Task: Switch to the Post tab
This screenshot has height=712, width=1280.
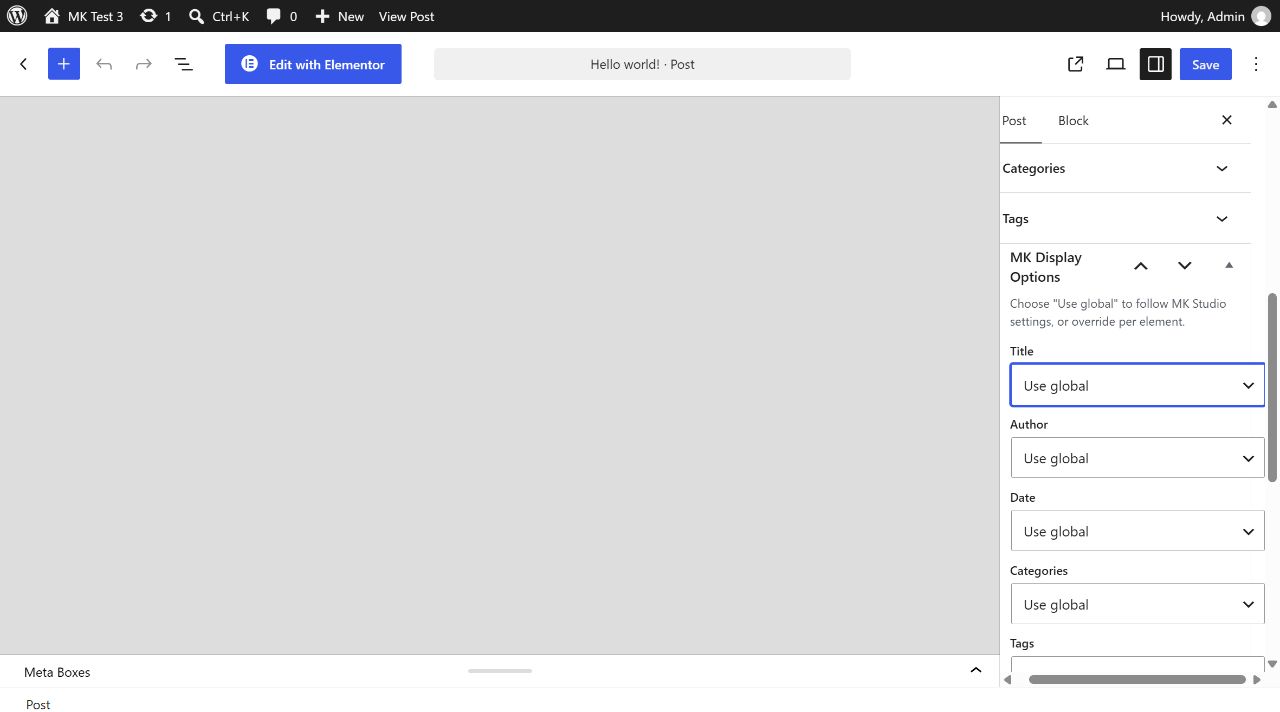Action: 1015,120
